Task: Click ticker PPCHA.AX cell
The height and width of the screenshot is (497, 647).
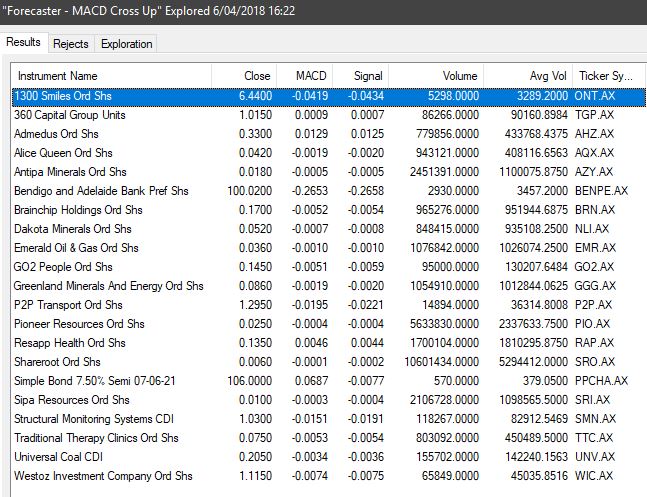Action: (x=602, y=381)
